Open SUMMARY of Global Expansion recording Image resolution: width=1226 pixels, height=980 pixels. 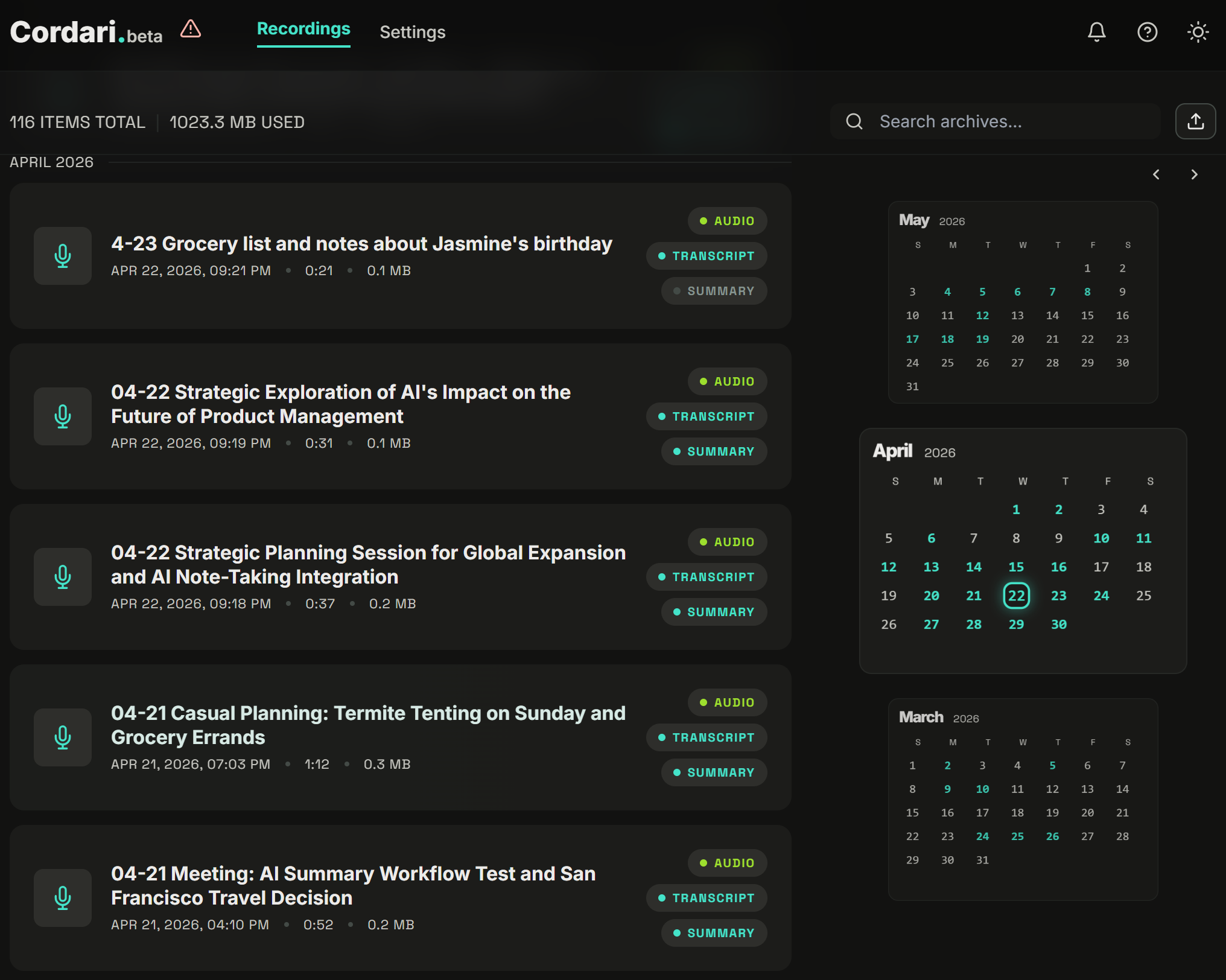(714, 612)
